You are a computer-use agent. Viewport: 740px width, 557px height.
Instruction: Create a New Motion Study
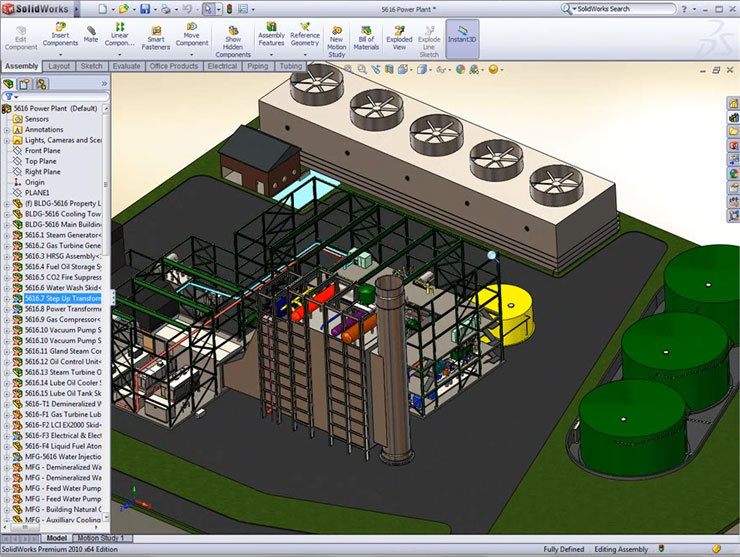click(x=336, y=42)
